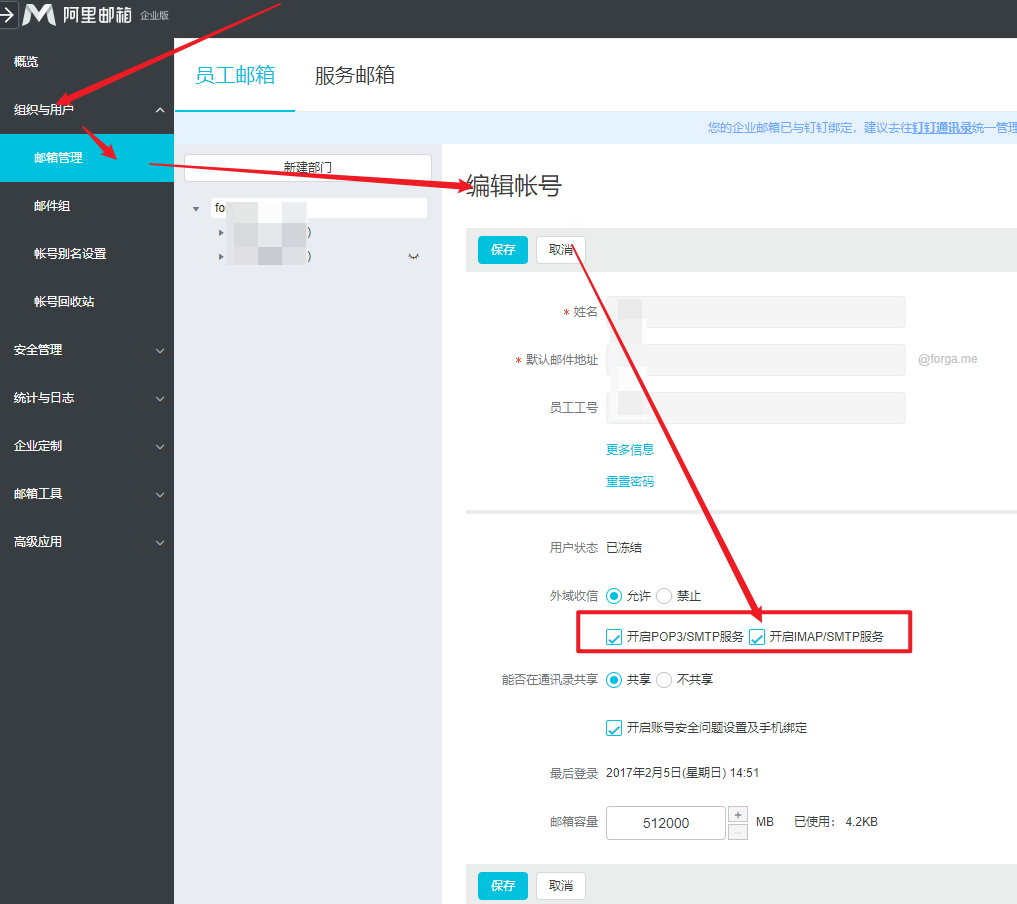Click the 新建部门 button
Image resolution: width=1017 pixels, height=904 pixels.
pyautogui.click(x=307, y=167)
